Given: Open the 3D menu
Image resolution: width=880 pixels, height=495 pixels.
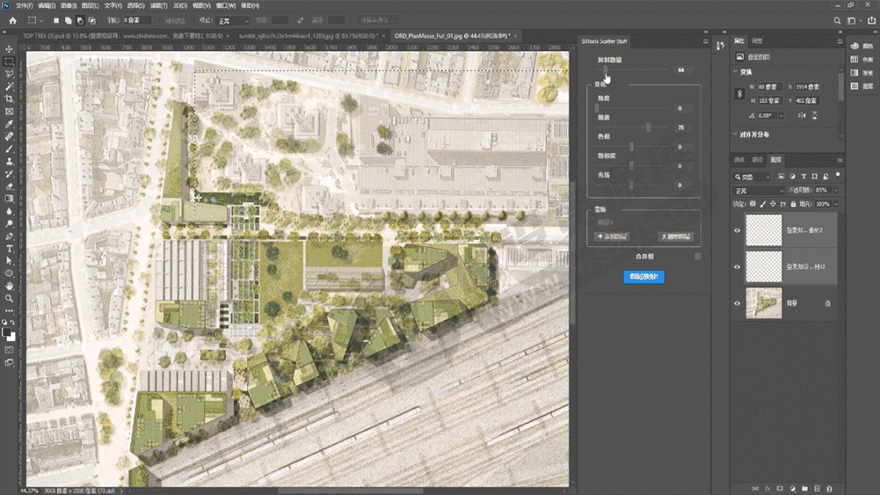Looking at the screenshot, I should click(180, 6).
